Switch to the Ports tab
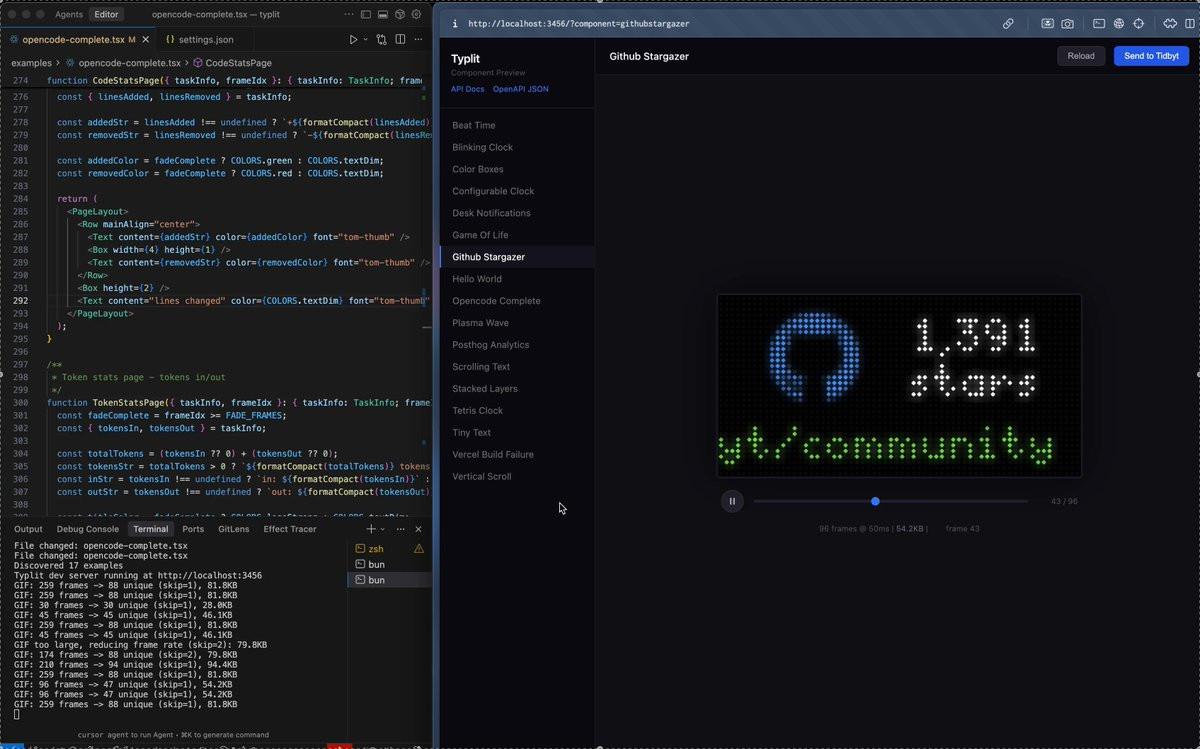 (193, 529)
